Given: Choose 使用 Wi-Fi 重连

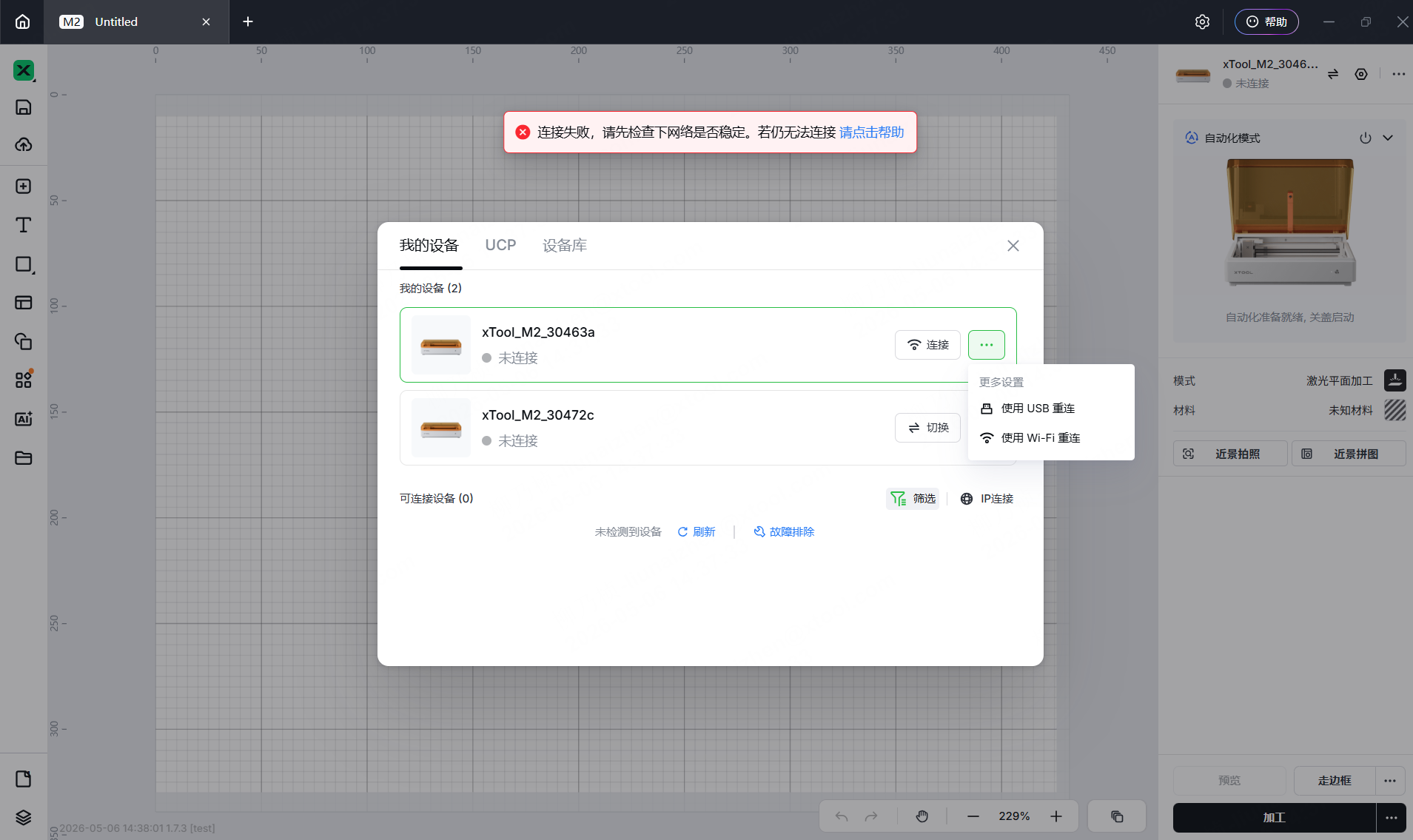Looking at the screenshot, I should click(x=1051, y=438).
